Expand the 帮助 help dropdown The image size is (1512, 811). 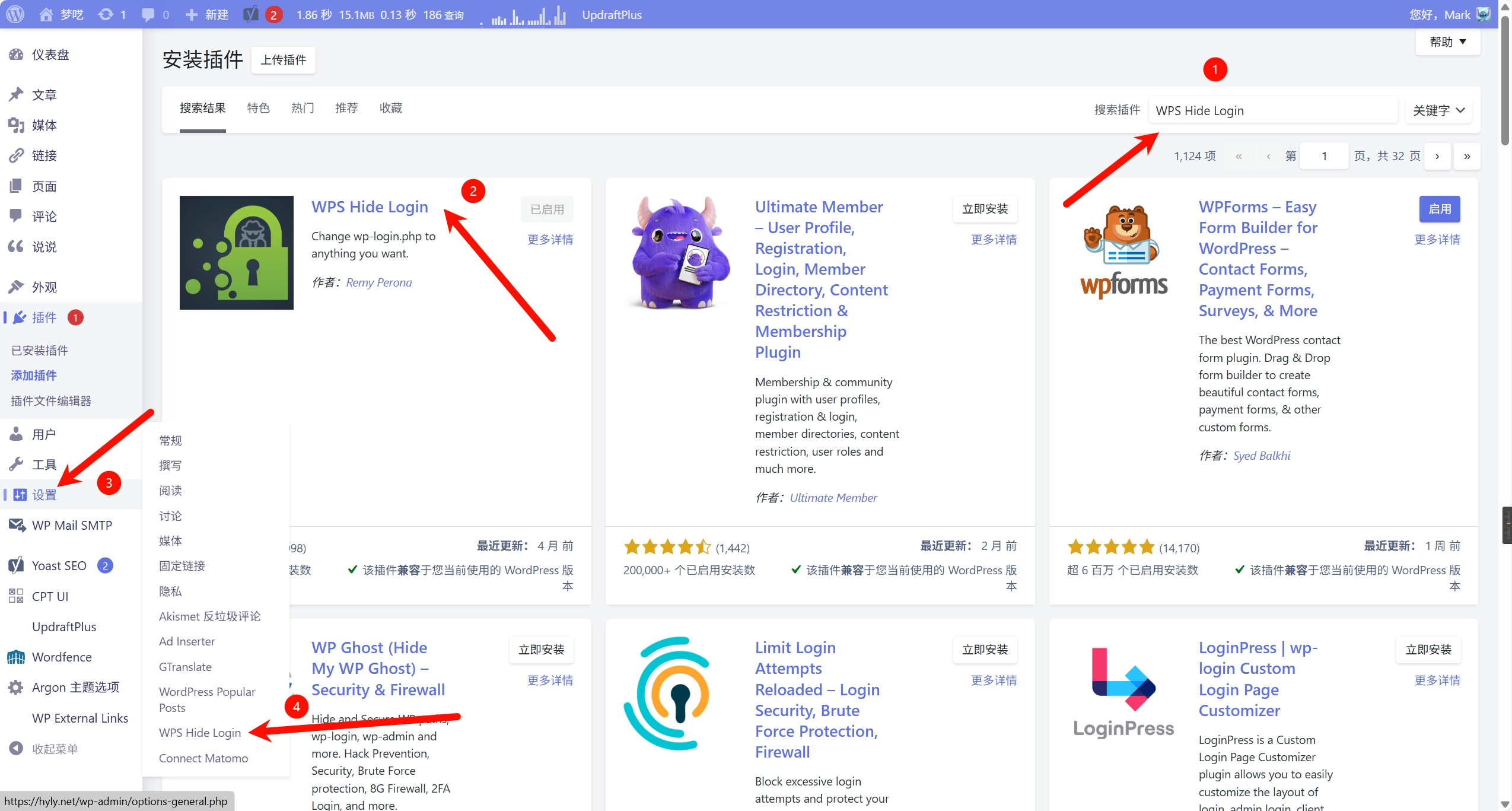tap(1448, 42)
